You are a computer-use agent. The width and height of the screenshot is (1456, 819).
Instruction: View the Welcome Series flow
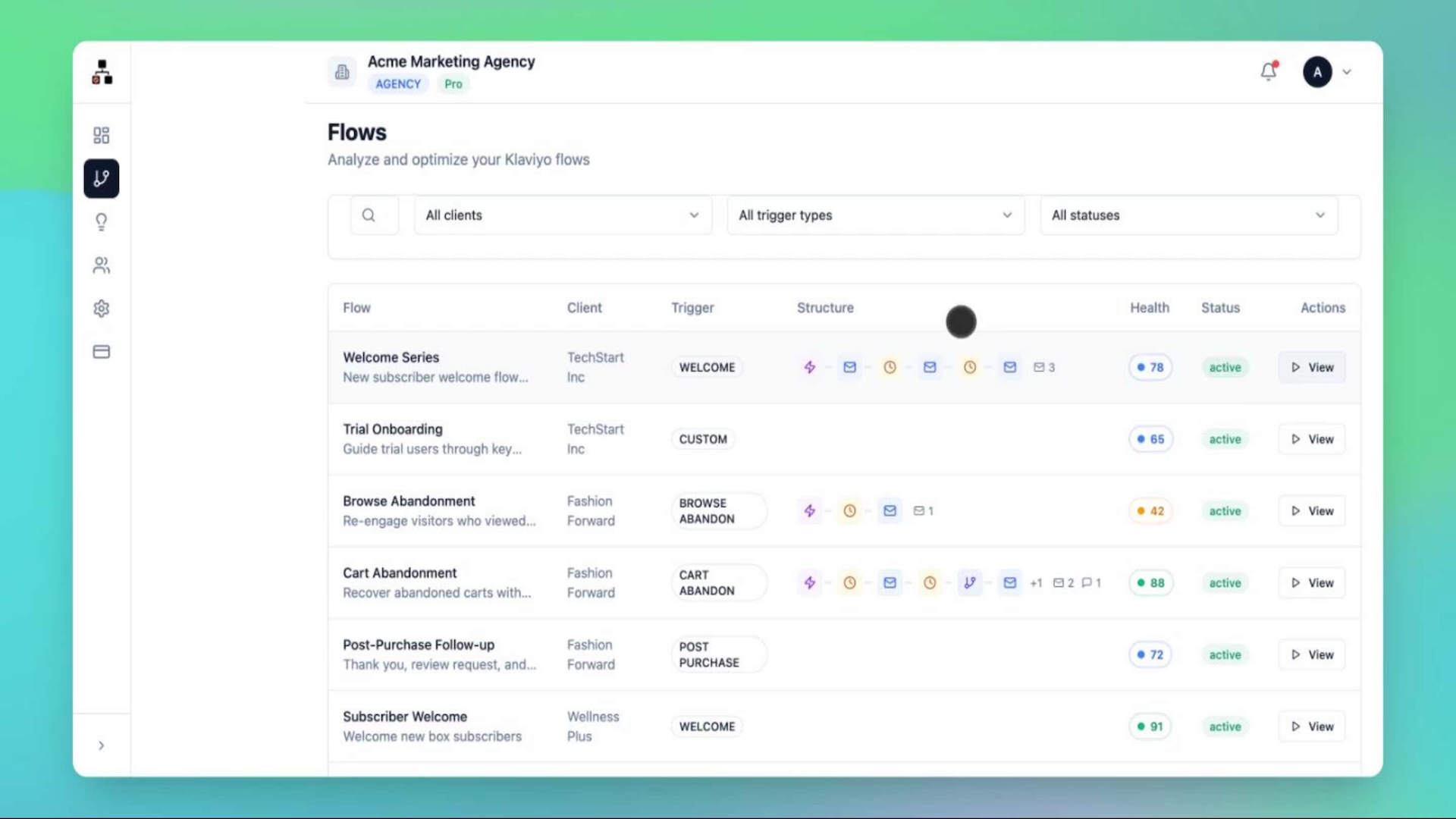pos(1311,367)
